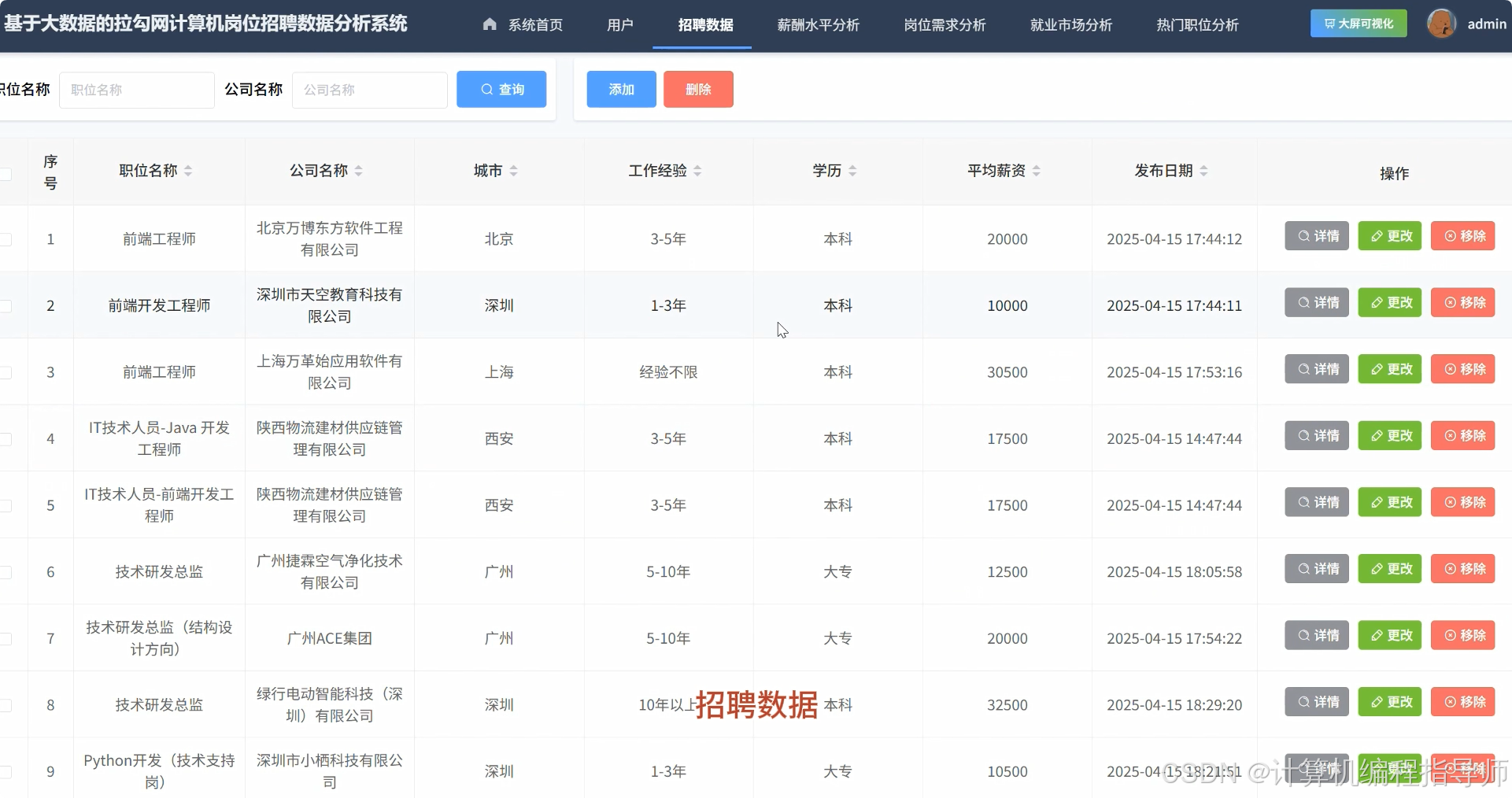Open the admin avatar menu
This screenshot has height=798, width=1512.
(x=1441, y=23)
